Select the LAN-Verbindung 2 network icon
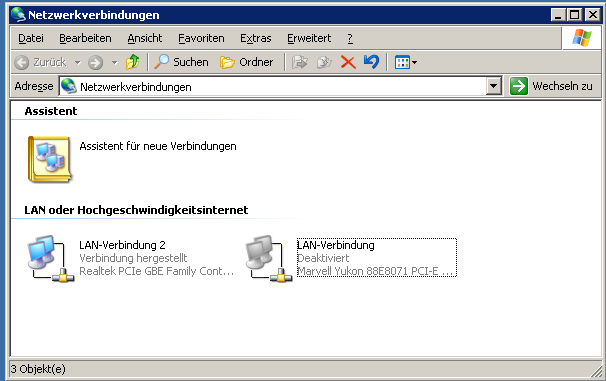 click(x=50, y=258)
